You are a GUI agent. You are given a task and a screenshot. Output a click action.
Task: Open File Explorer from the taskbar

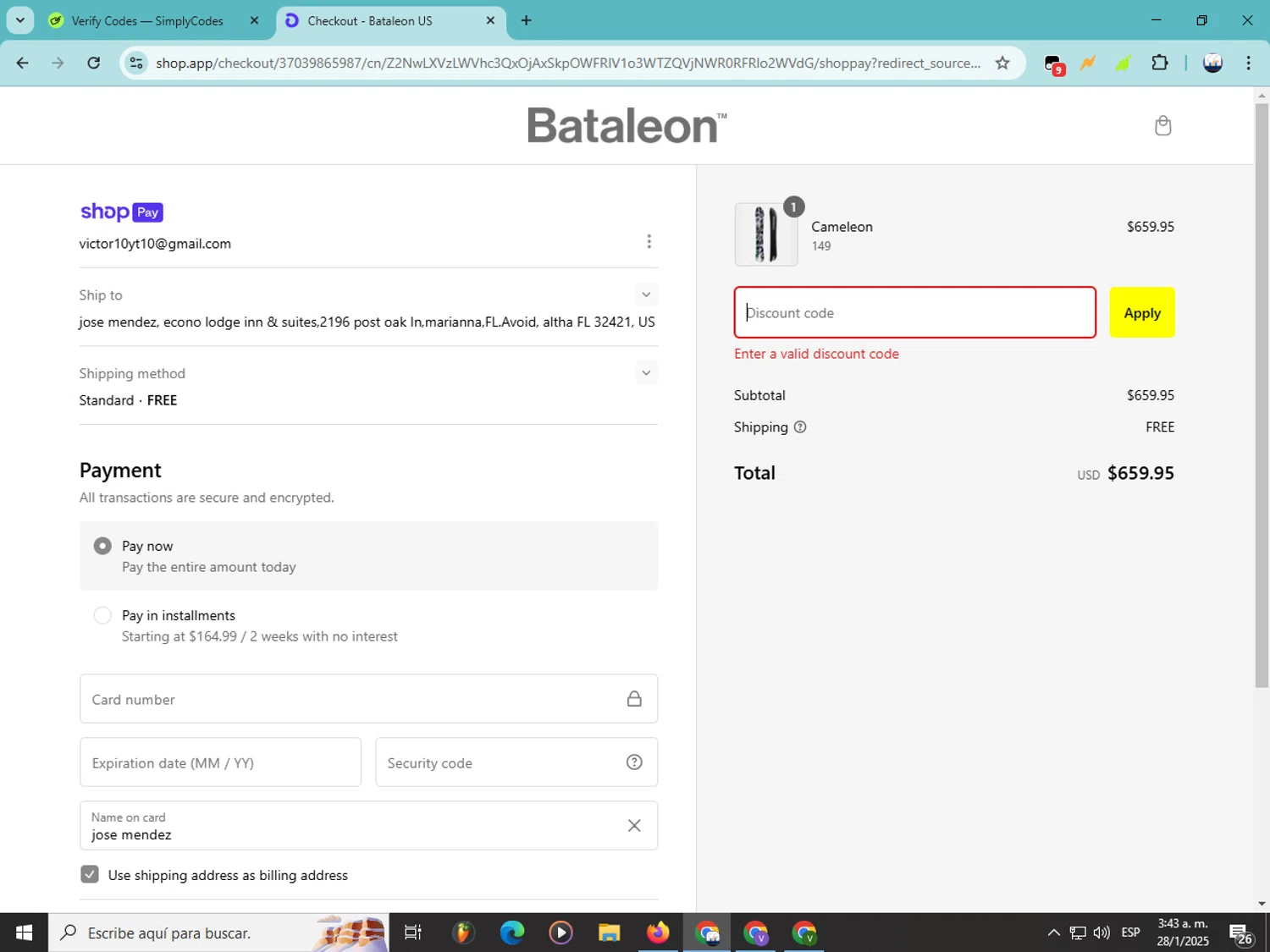click(609, 933)
